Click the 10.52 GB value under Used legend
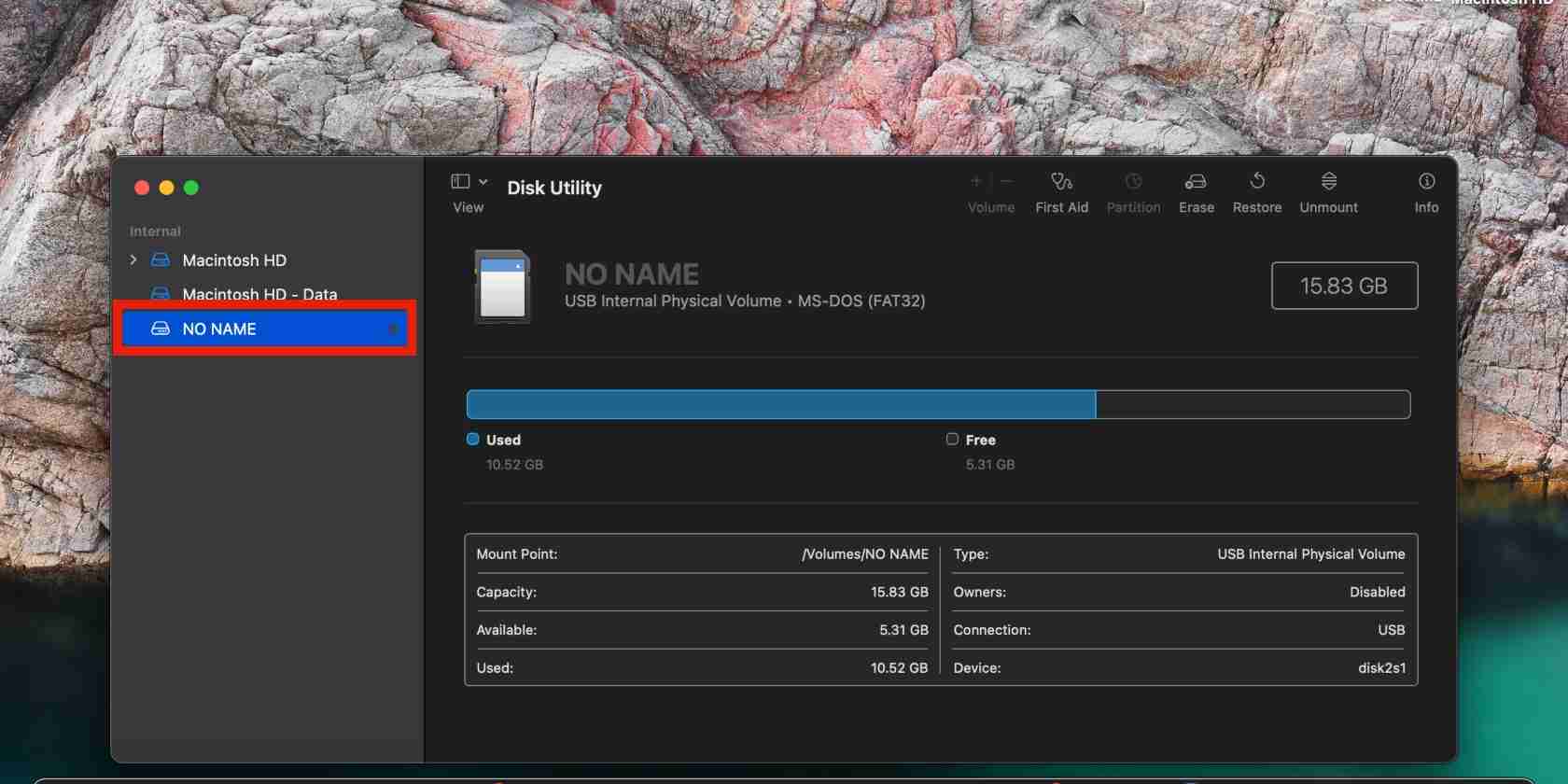Screen dimensions: 1568x784 pos(514,464)
